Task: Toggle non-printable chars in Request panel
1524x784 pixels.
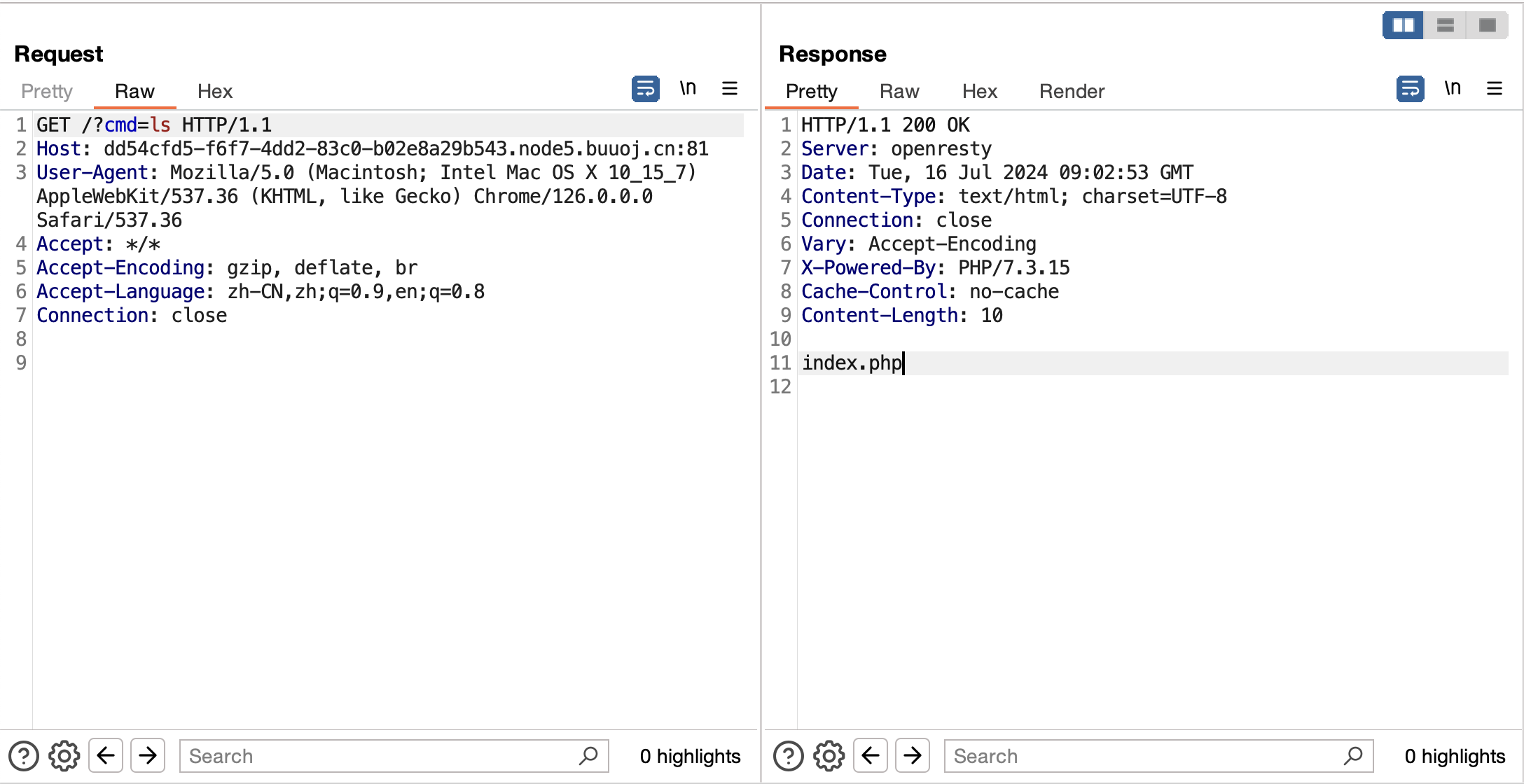Action: tap(688, 88)
